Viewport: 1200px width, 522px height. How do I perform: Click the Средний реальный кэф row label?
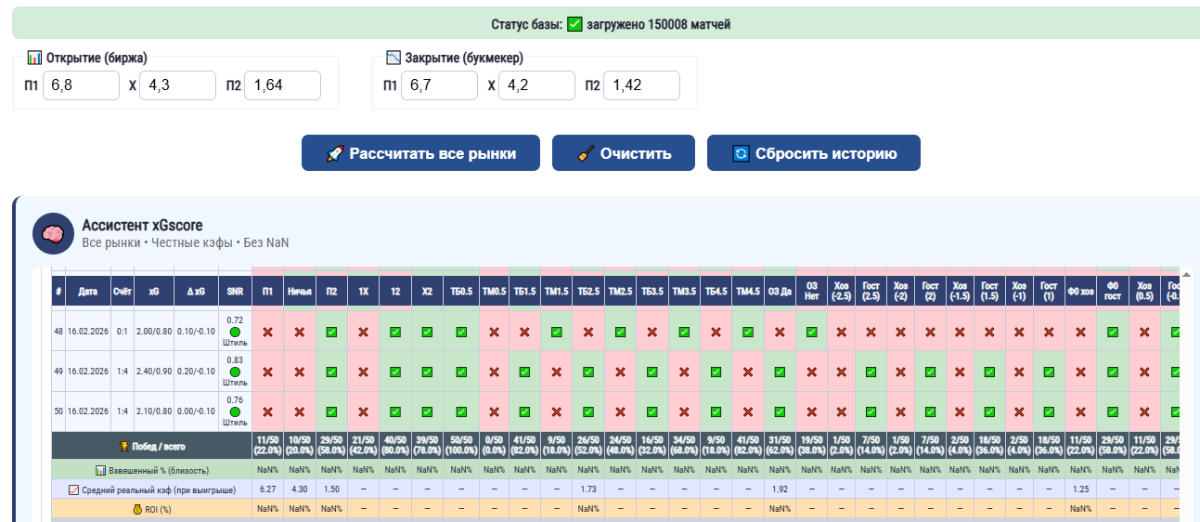tap(150, 489)
